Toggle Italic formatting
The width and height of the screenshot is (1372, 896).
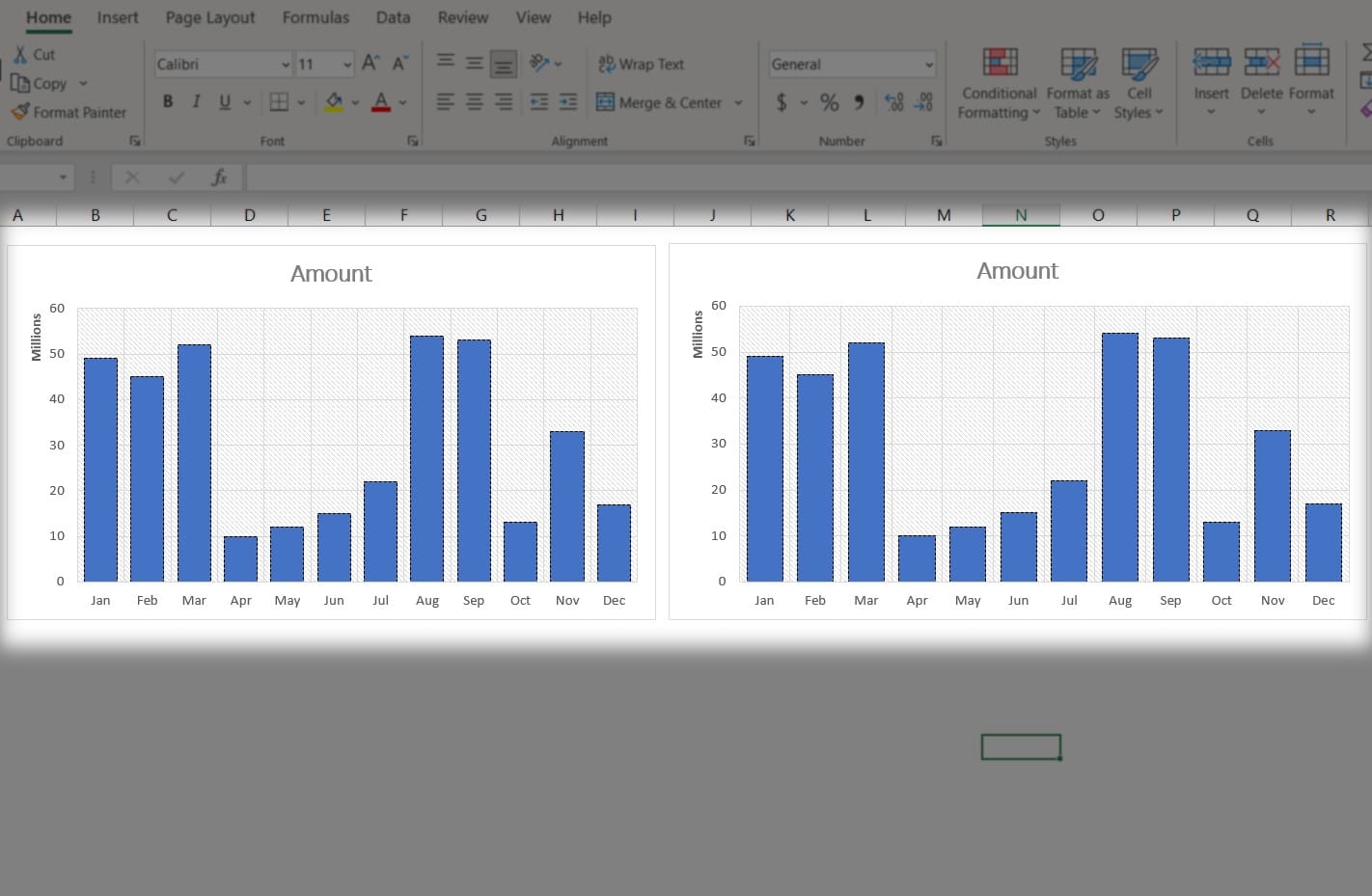click(196, 101)
